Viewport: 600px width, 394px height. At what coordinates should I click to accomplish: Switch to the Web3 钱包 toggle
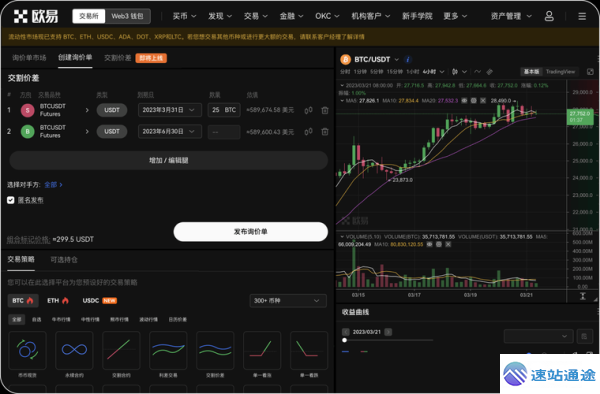point(127,16)
